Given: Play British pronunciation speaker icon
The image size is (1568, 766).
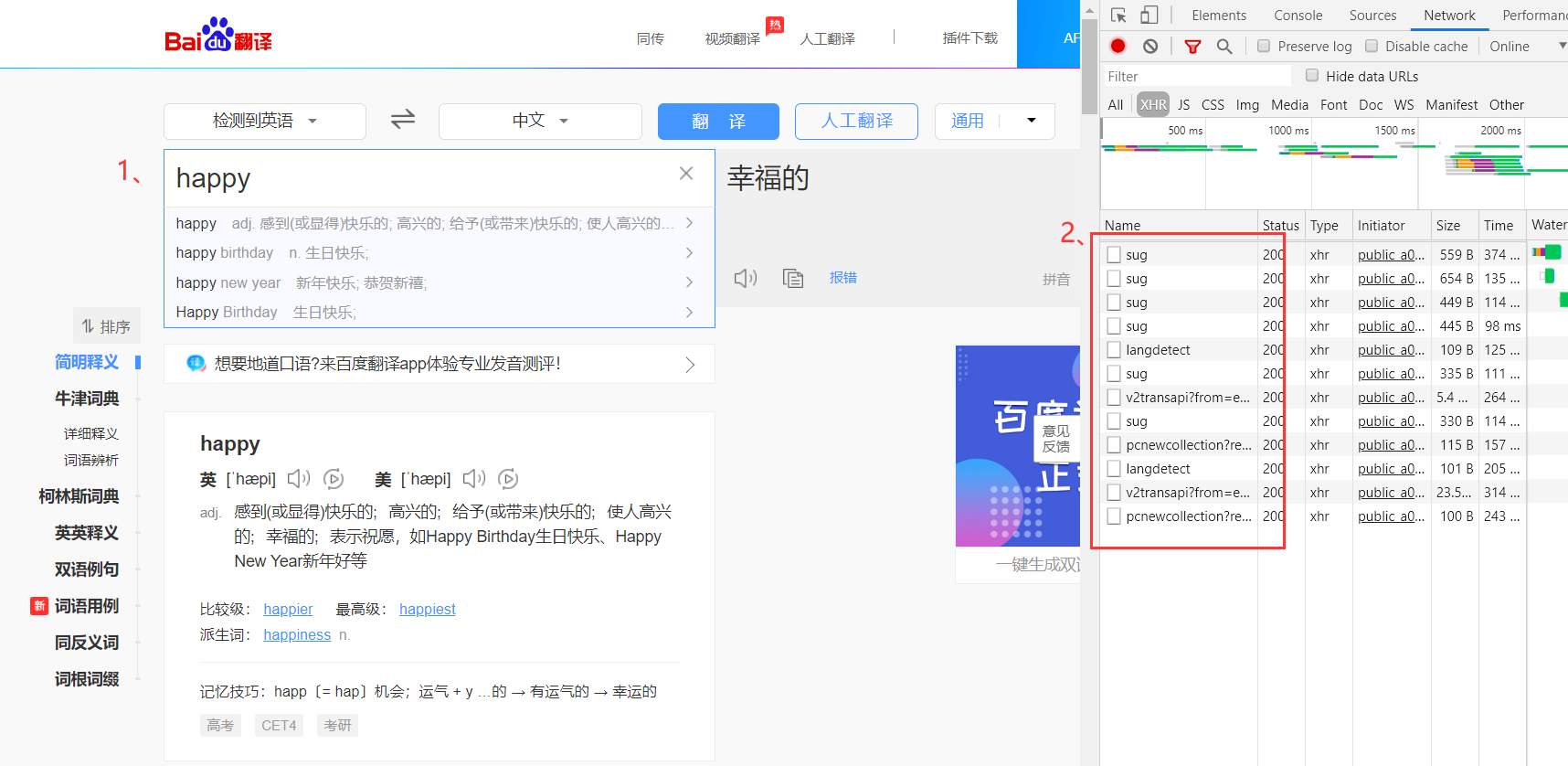Looking at the screenshot, I should tap(299, 478).
